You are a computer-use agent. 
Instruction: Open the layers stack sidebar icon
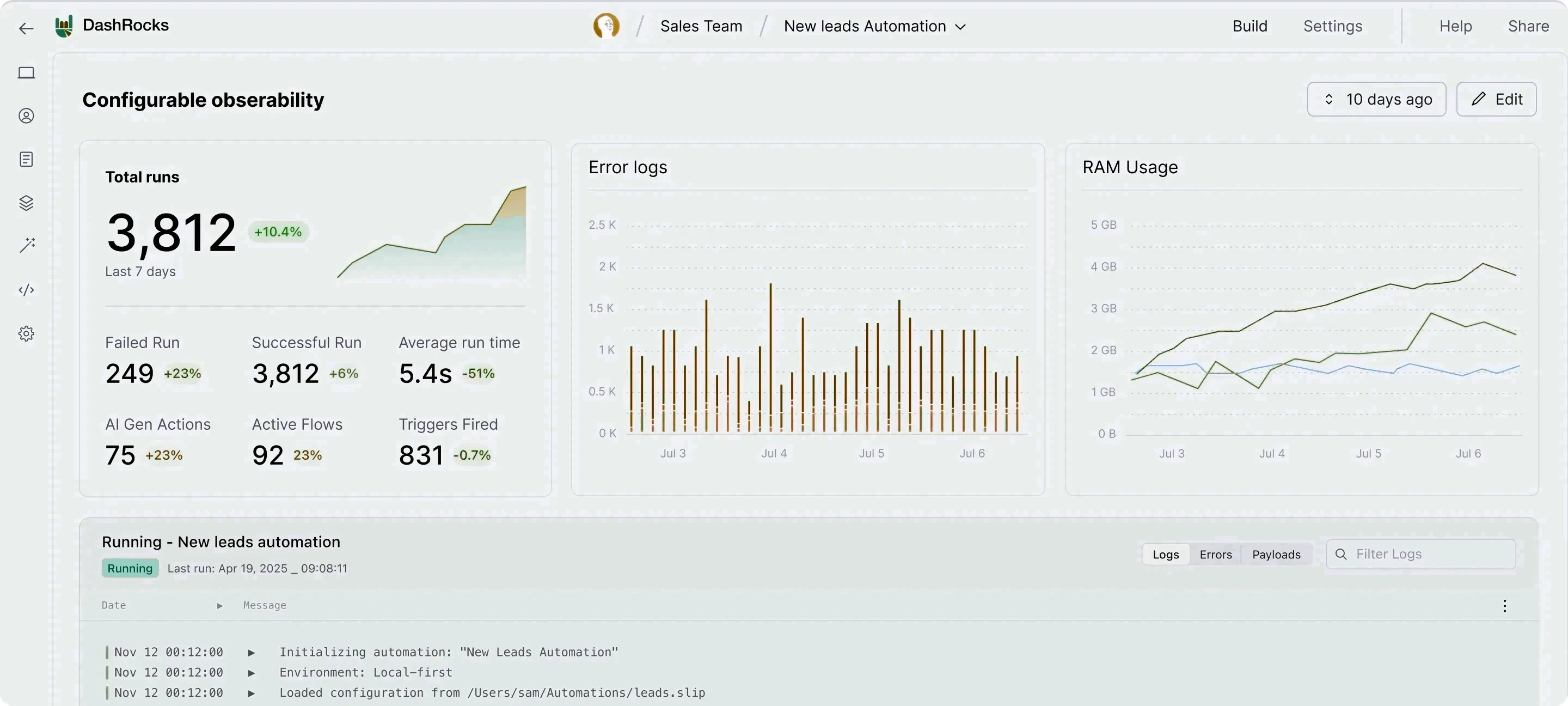point(26,203)
